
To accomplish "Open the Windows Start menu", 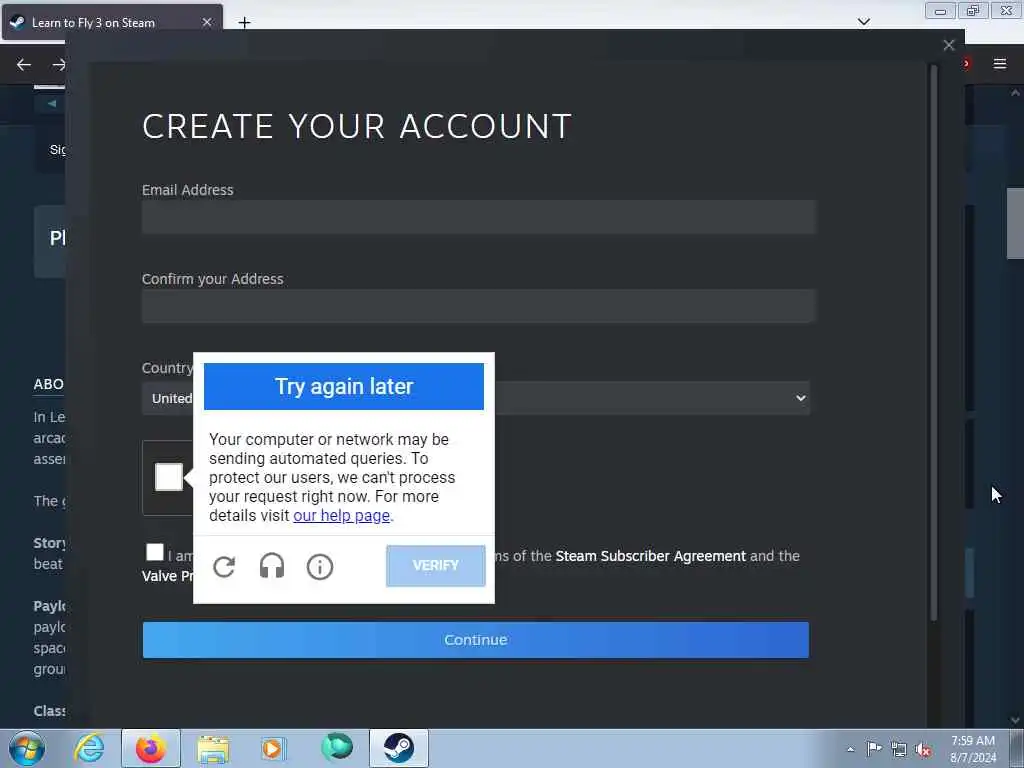I will click(27, 748).
